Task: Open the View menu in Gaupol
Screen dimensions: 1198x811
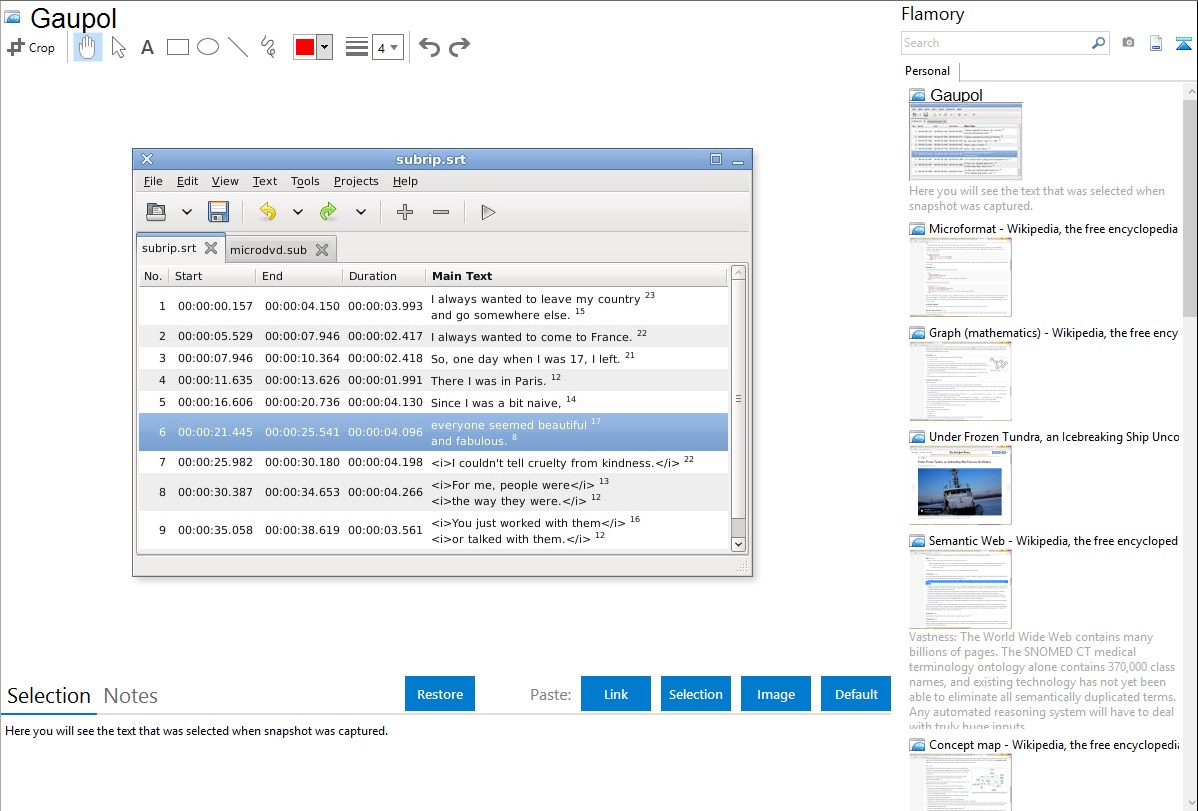Action: pos(225,181)
